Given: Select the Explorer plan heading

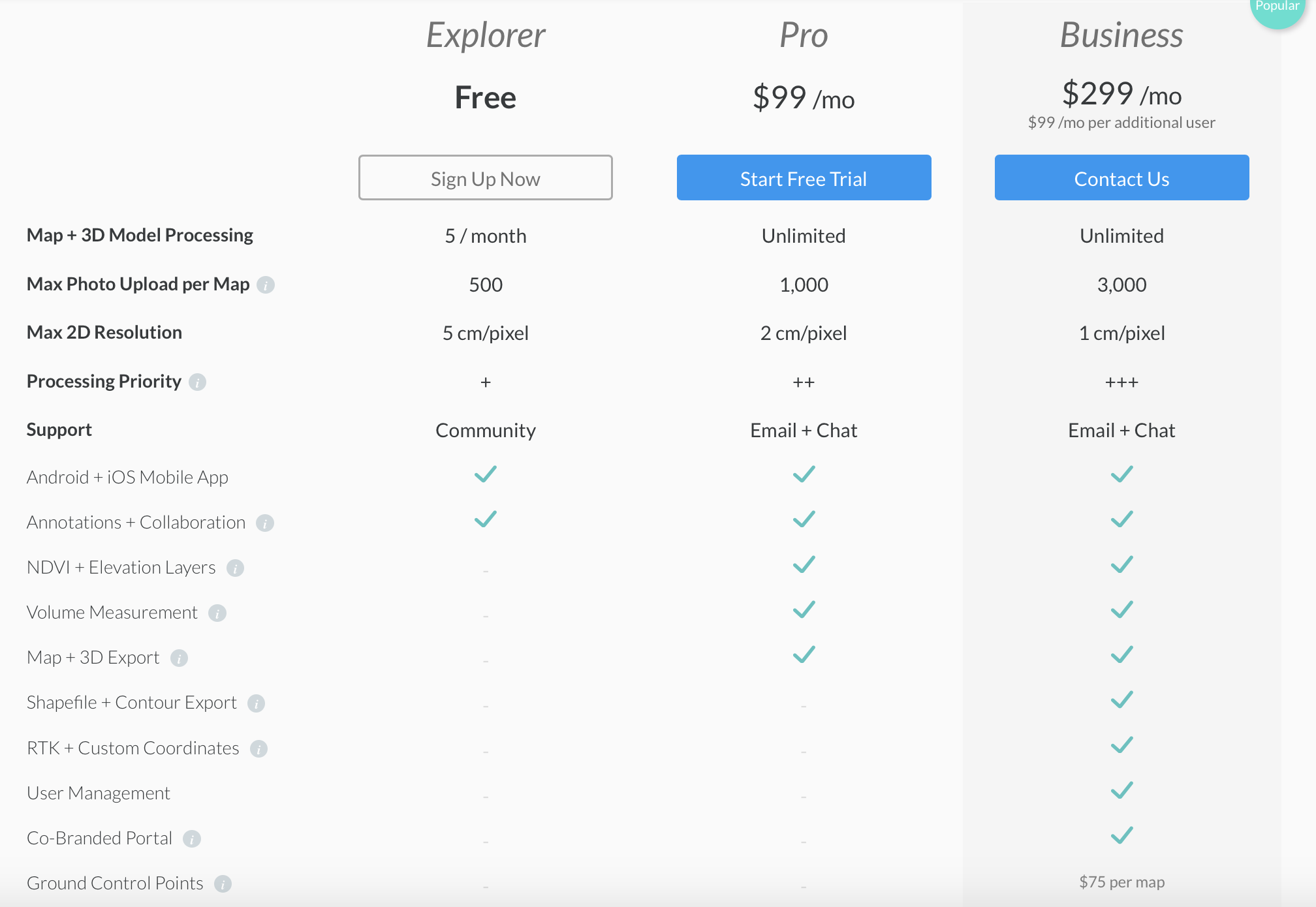Looking at the screenshot, I should coord(485,35).
